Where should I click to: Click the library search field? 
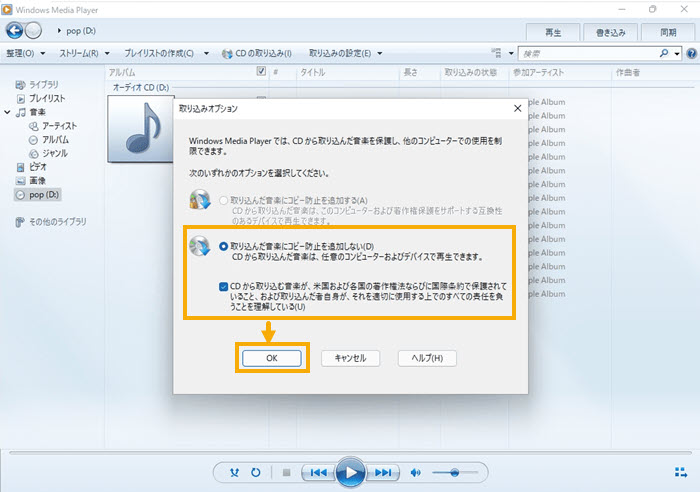point(588,54)
